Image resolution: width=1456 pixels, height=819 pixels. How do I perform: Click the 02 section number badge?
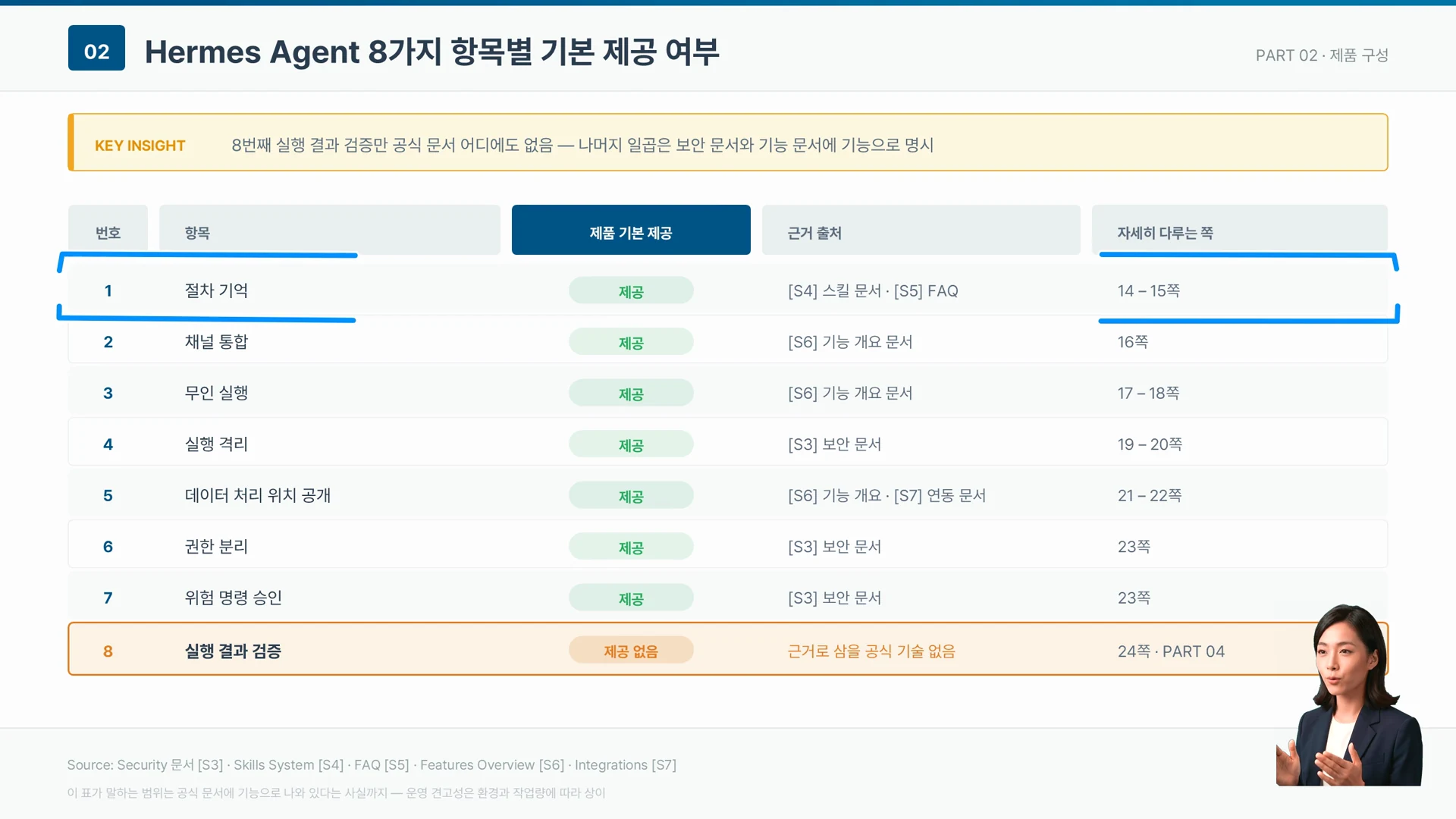tap(96, 49)
